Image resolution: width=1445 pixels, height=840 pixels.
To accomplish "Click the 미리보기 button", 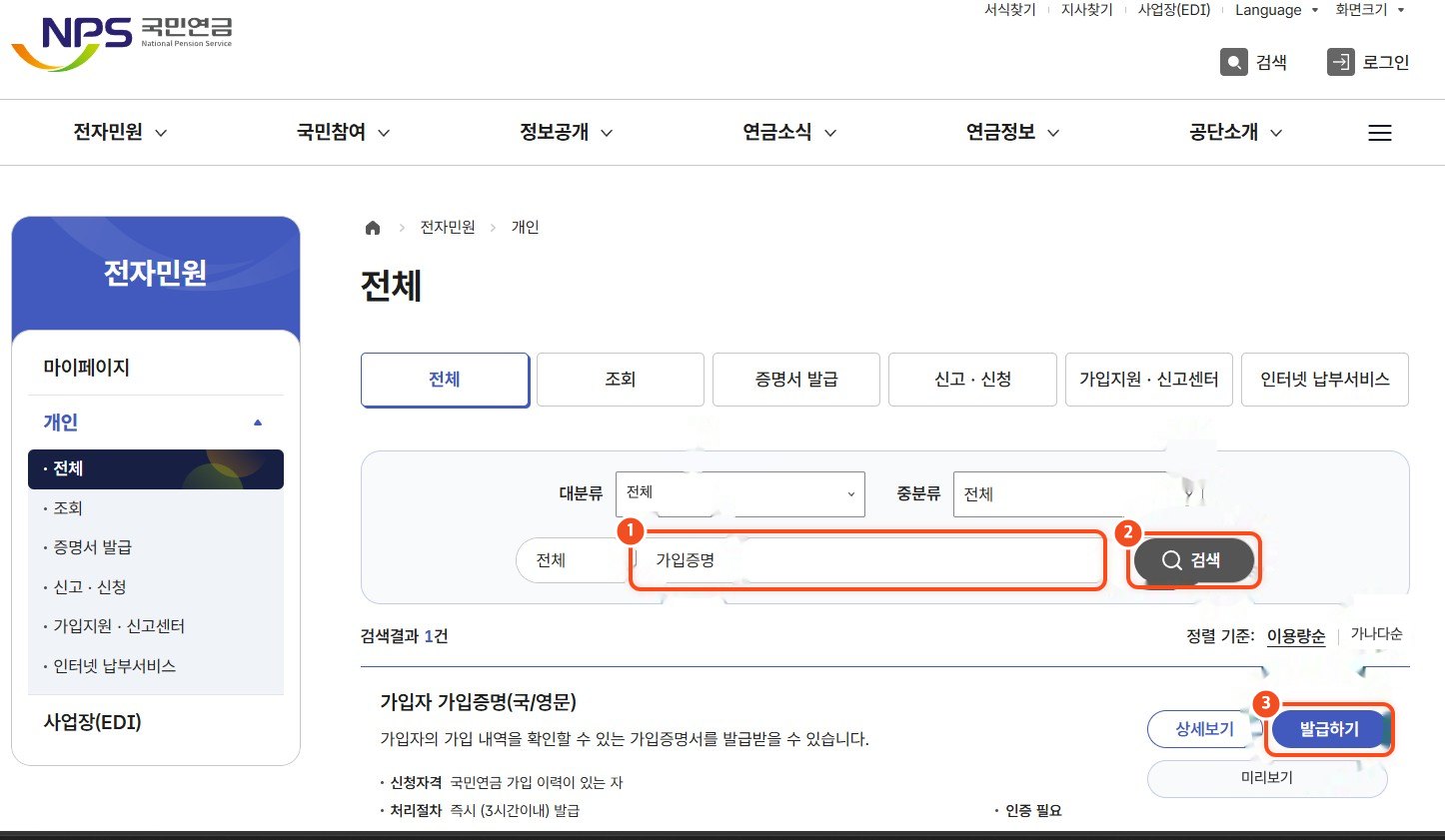I will click(x=1267, y=778).
